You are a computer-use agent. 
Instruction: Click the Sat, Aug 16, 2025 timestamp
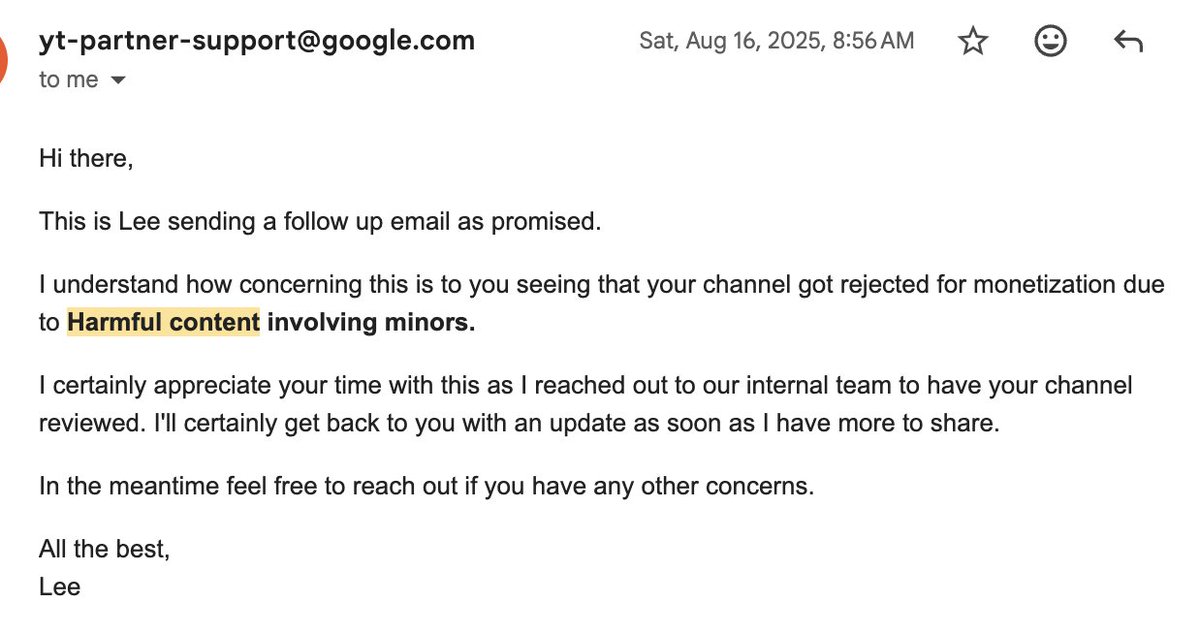(776, 42)
